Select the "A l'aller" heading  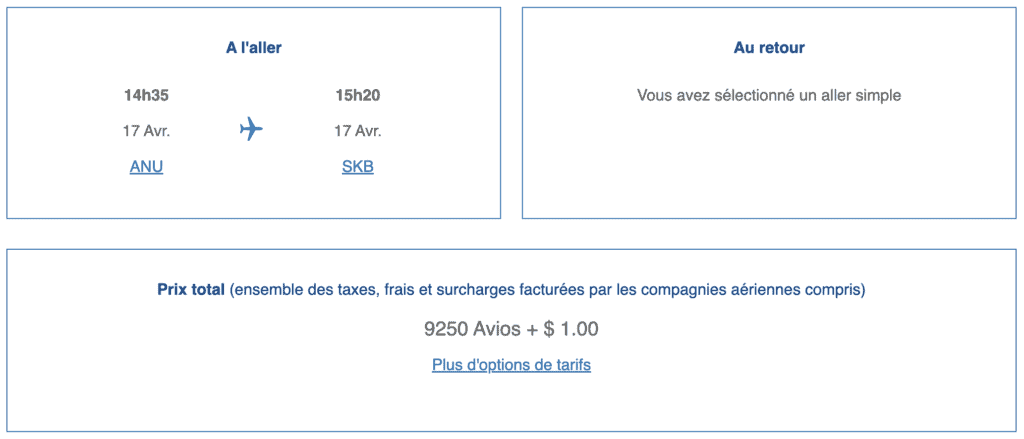pyautogui.click(x=254, y=48)
